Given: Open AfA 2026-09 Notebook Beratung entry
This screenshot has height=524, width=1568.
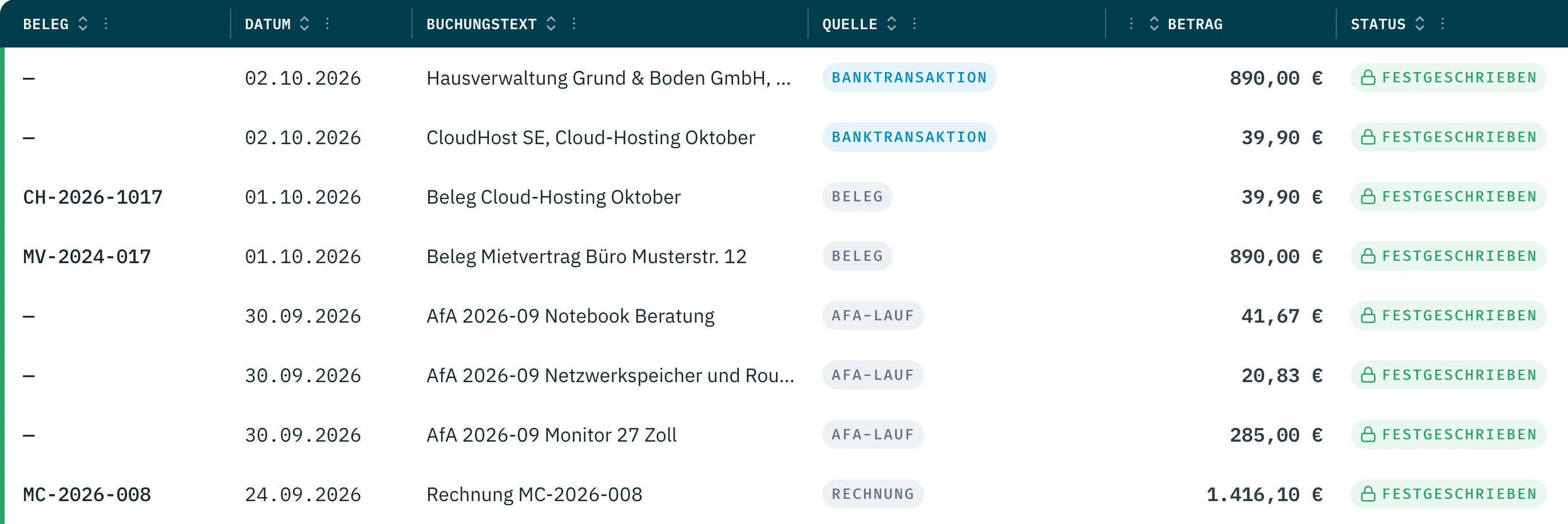Looking at the screenshot, I should (x=571, y=316).
